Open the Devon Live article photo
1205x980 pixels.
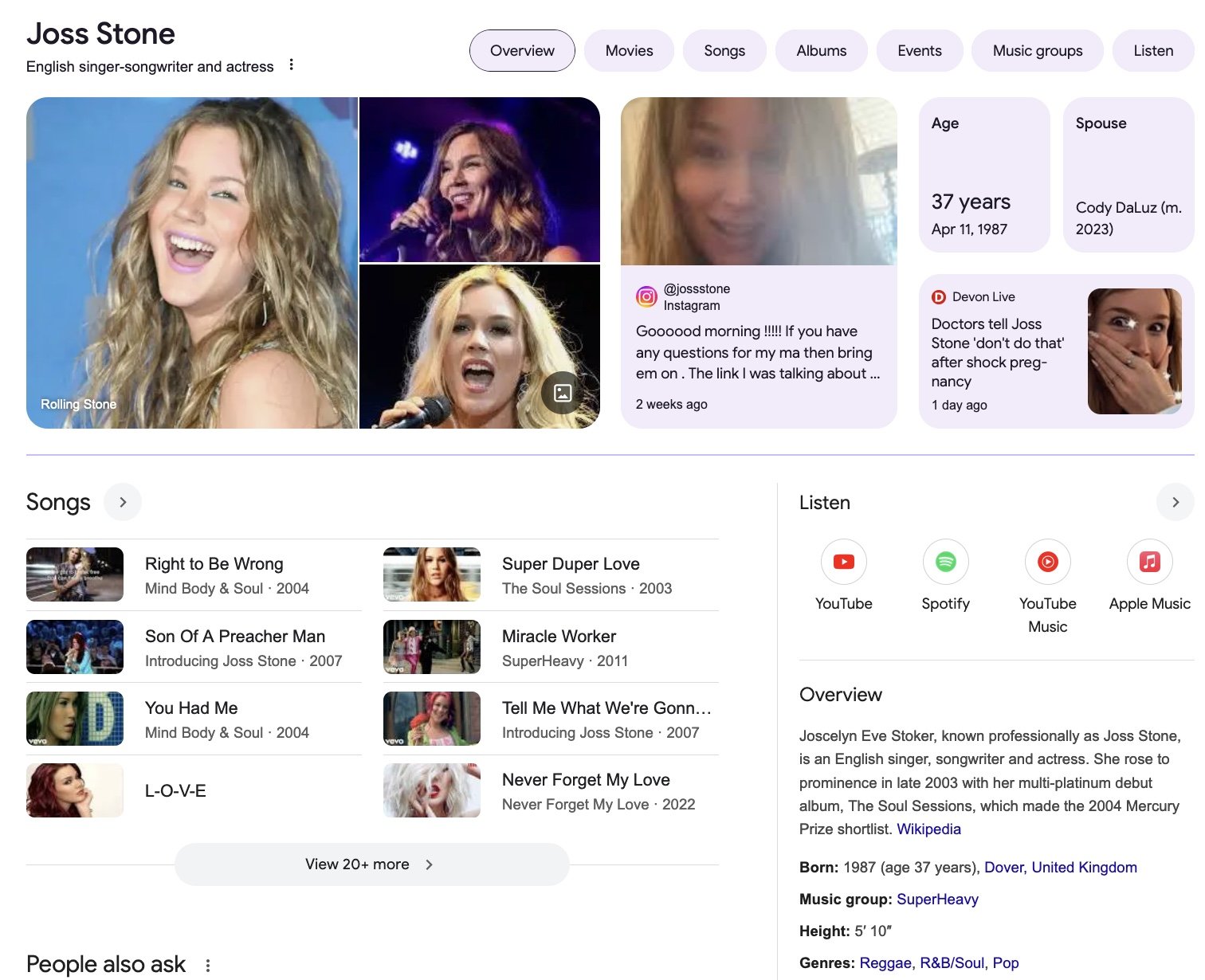pos(1135,351)
